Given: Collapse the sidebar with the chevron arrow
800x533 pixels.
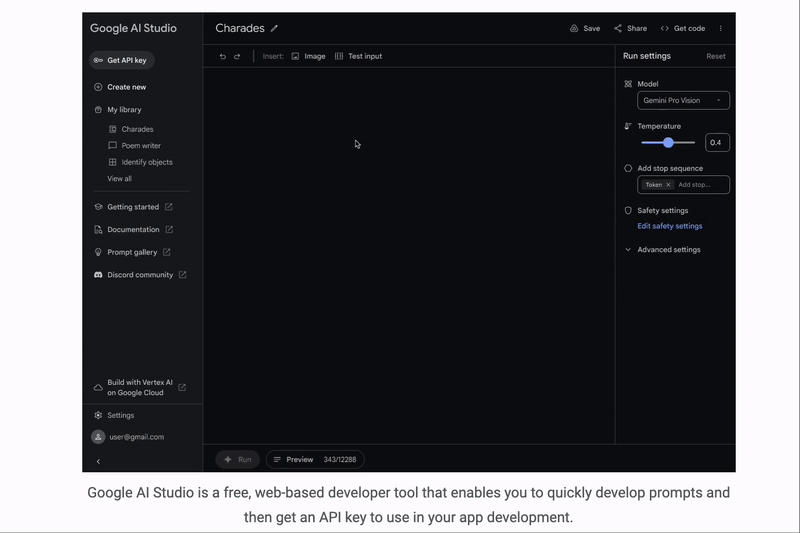Looking at the screenshot, I should click(98, 462).
